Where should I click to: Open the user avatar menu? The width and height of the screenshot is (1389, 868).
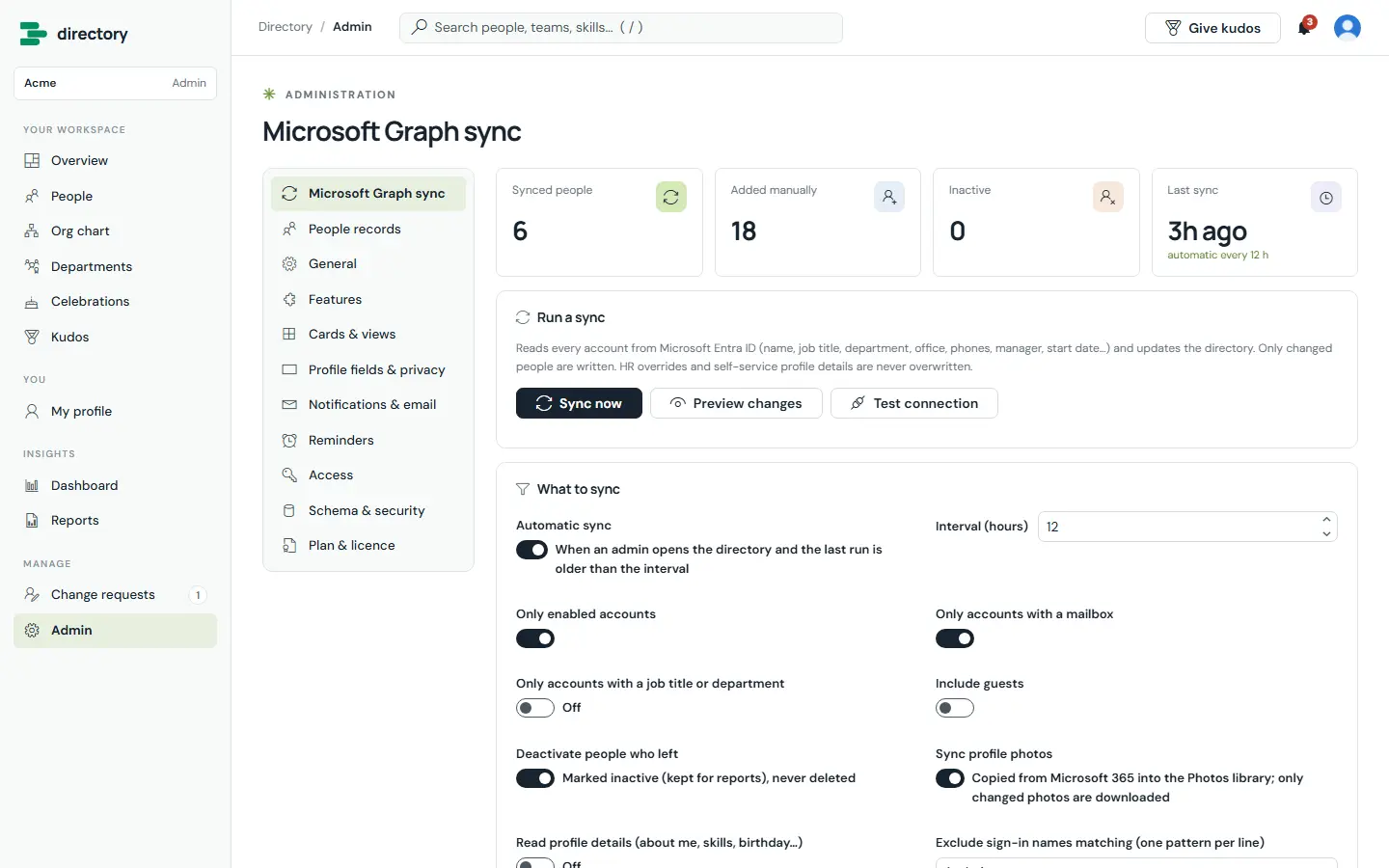click(1348, 28)
